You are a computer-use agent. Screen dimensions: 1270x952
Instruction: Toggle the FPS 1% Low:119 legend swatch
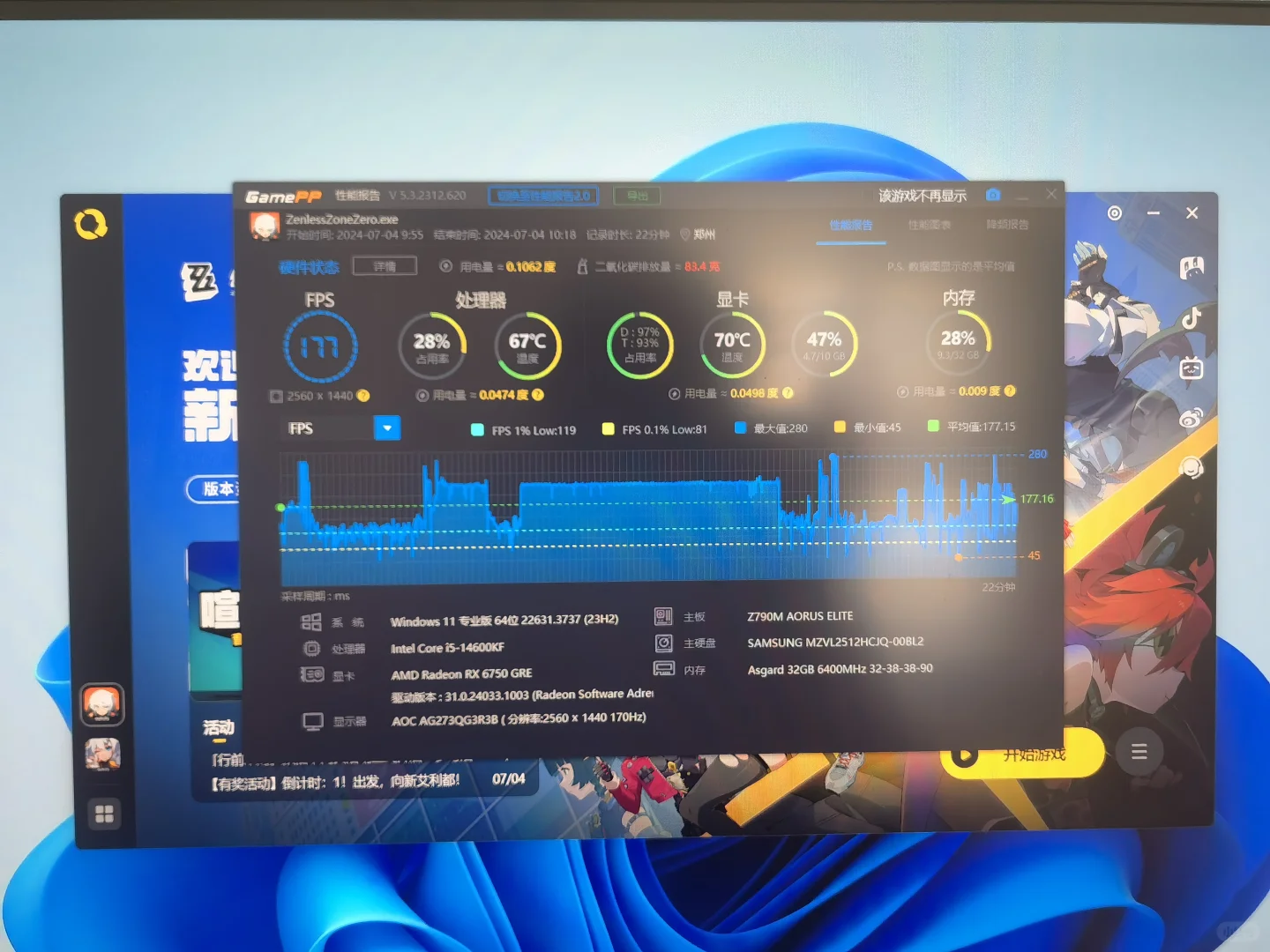pyautogui.click(x=477, y=429)
